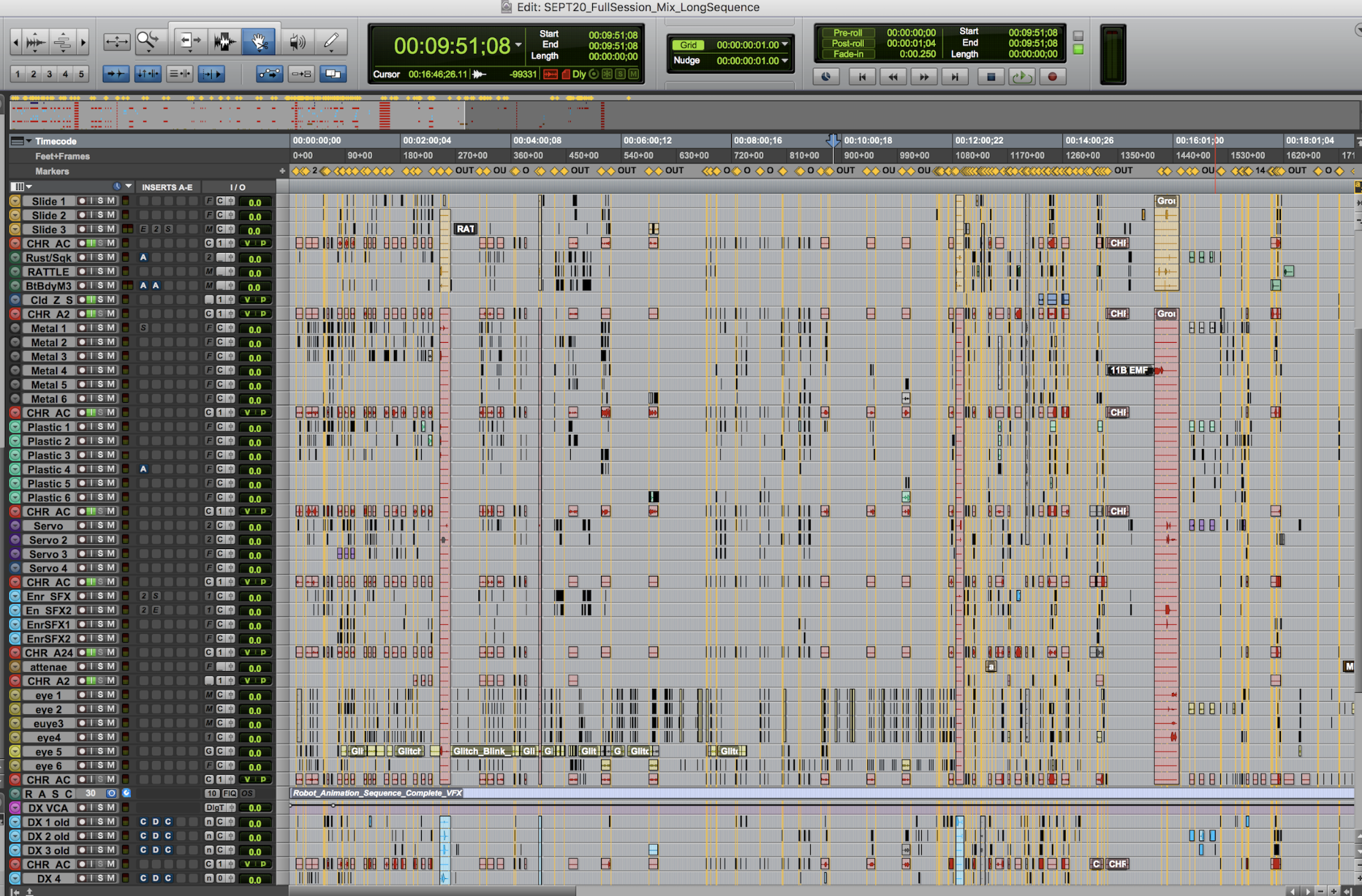Image resolution: width=1362 pixels, height=896 pixels.
Task: Choose the Pencil tool
Action: 331,42
